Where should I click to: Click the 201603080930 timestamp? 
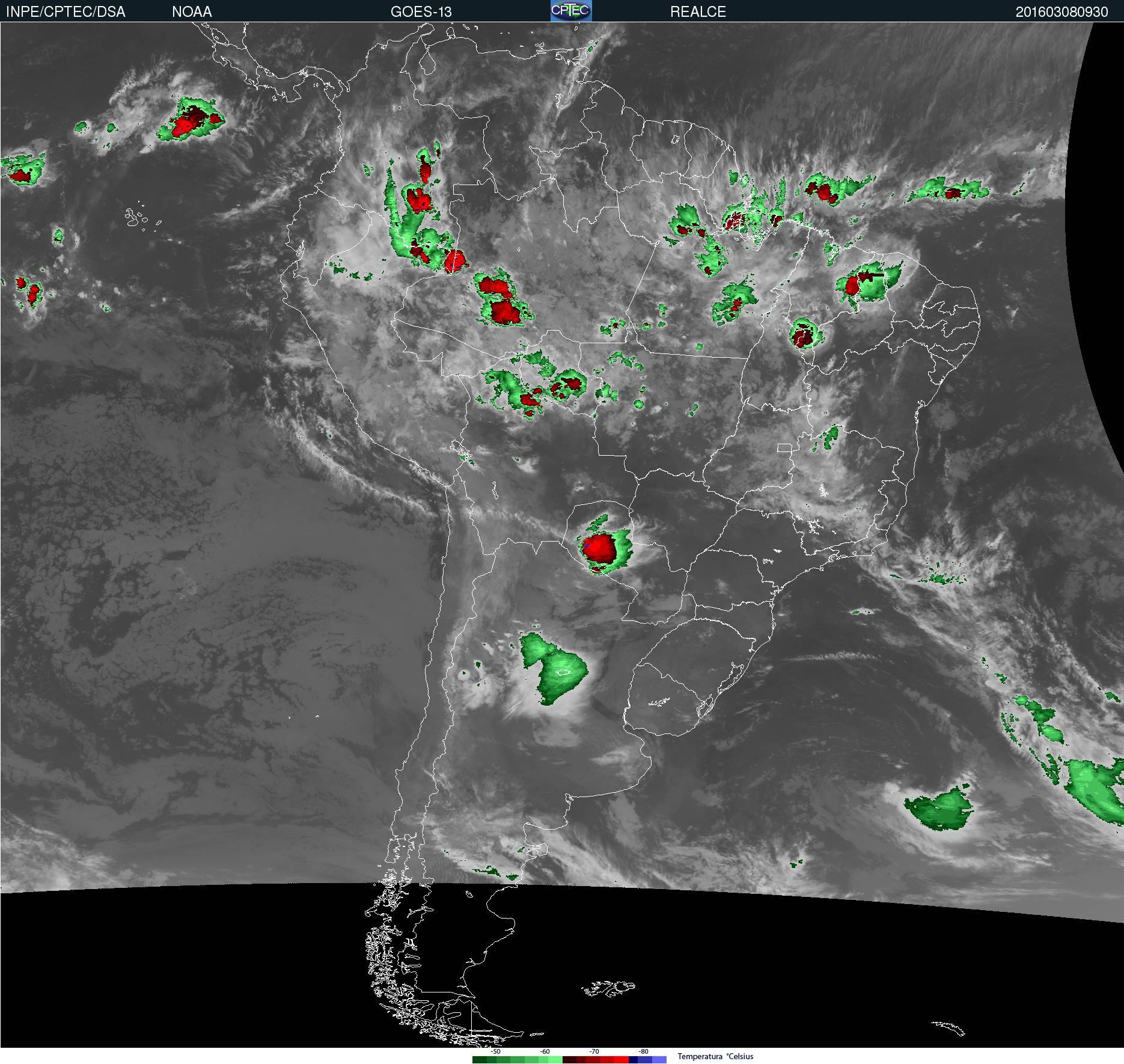click(1061, 12)
